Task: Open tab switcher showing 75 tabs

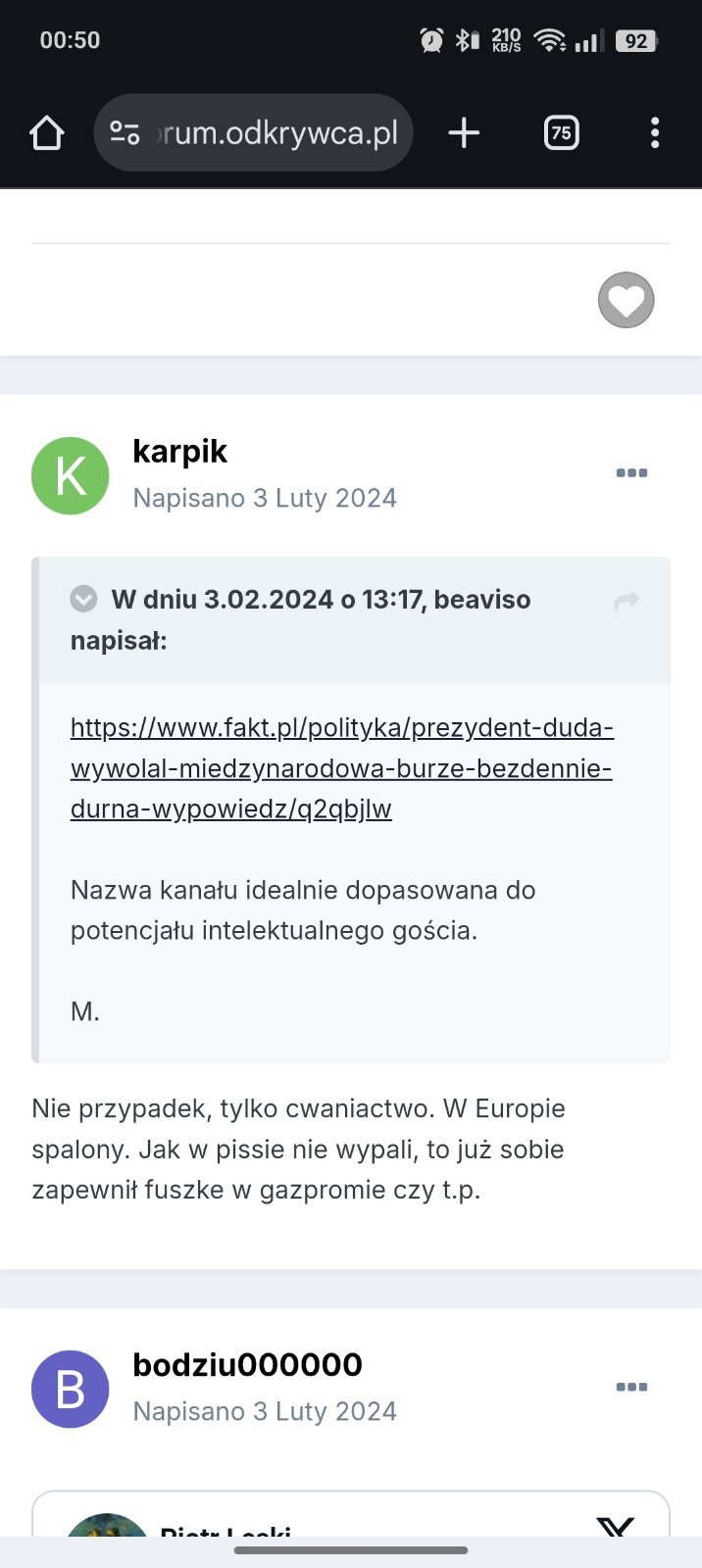Action: (x=561, y=133)
